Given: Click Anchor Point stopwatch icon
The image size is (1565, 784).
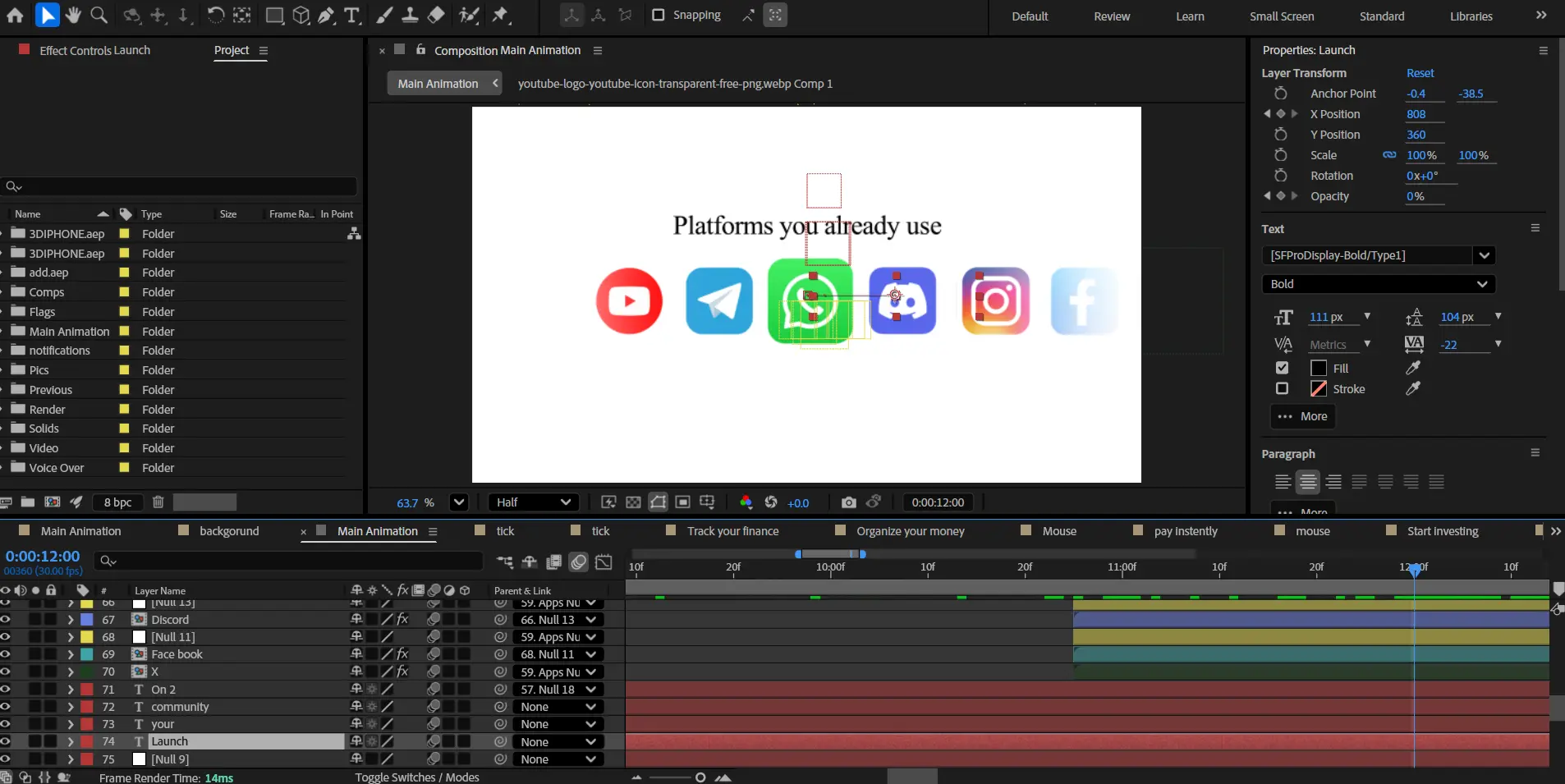Looking at the screenshot, I should coord(1280,94).
